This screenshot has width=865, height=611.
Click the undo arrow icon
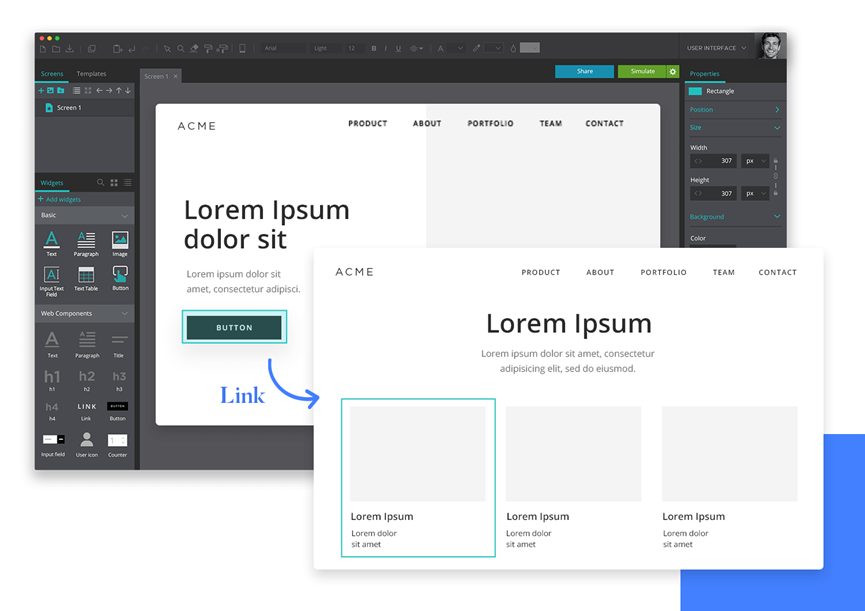tap(132, 49)
